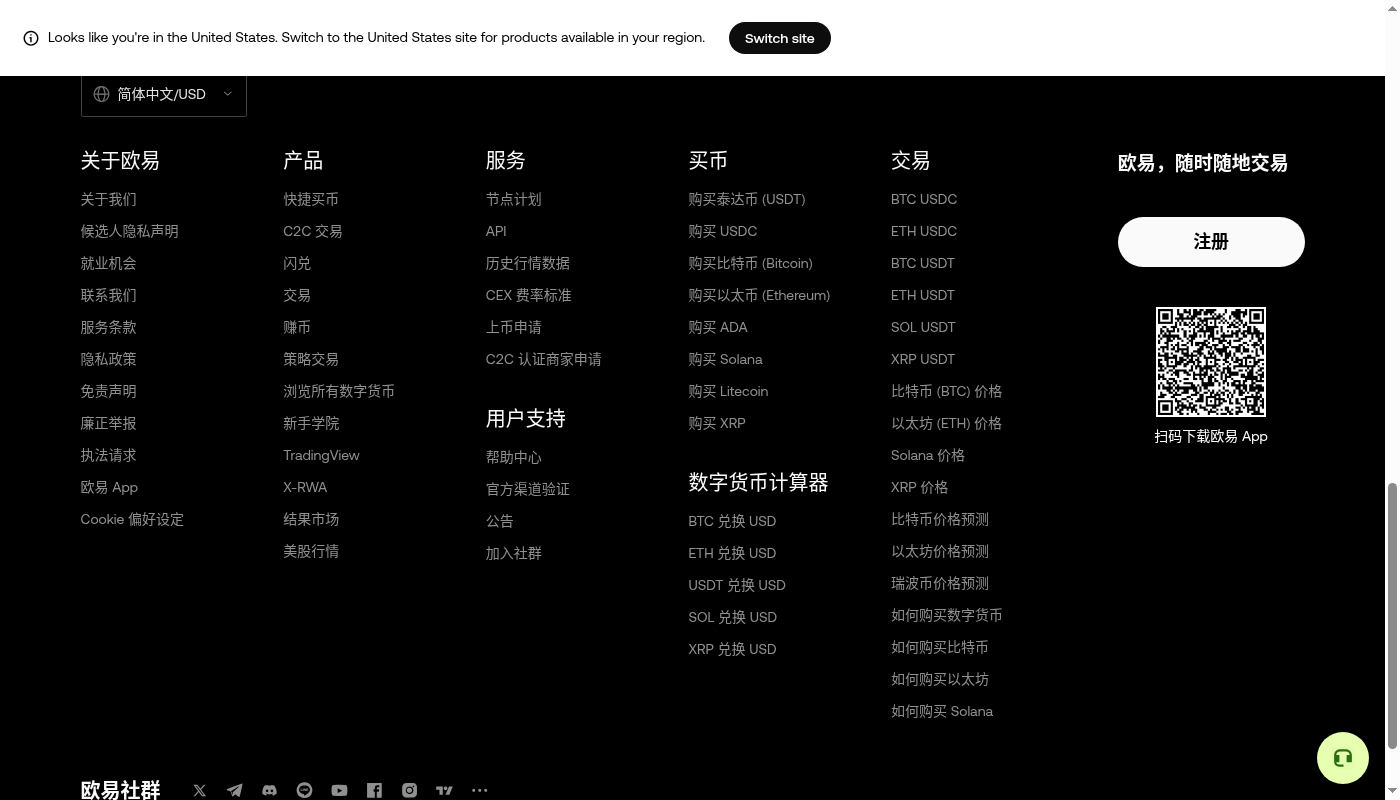
Task: Open the TradingView social icon
Action: point(445,790)
